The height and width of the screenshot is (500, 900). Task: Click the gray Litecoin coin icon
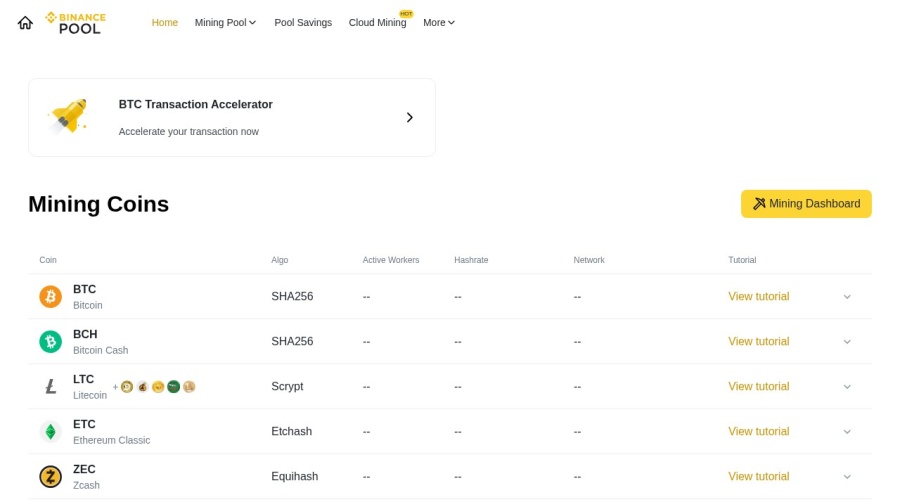pos(51,386)
